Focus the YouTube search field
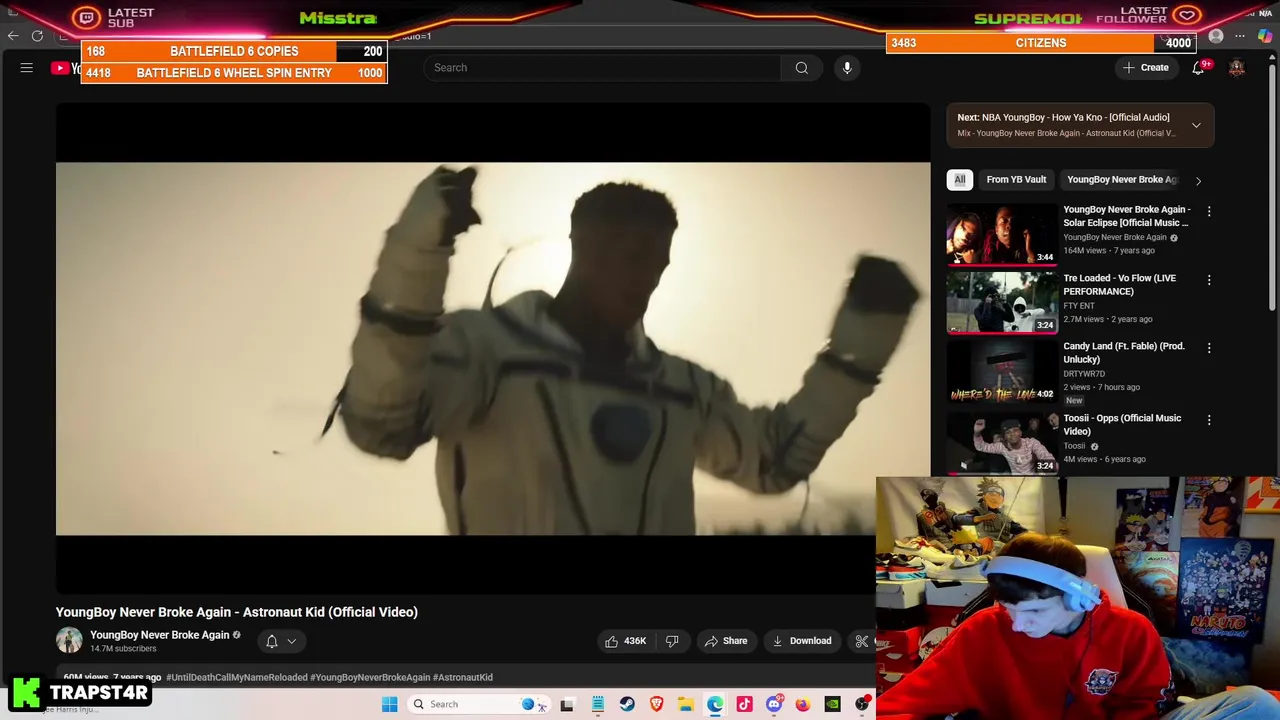This screenshot has width=1280, height=720. [602, 68]
